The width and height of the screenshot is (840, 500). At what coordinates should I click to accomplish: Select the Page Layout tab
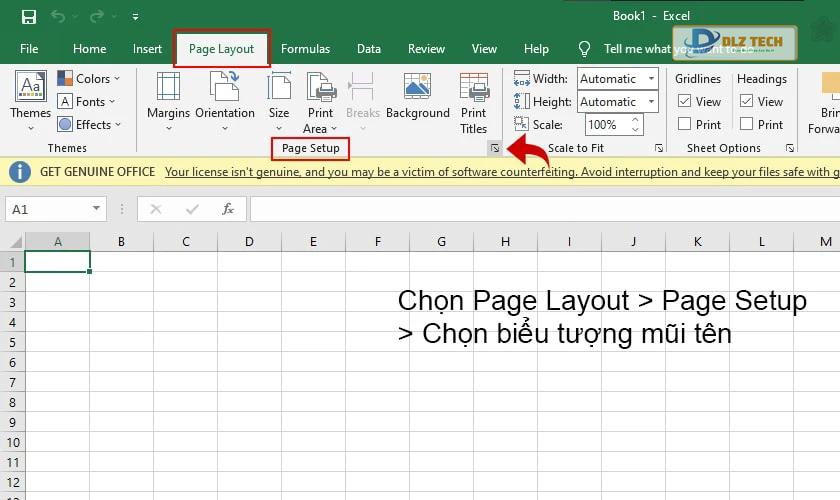[x=221, y=49]
